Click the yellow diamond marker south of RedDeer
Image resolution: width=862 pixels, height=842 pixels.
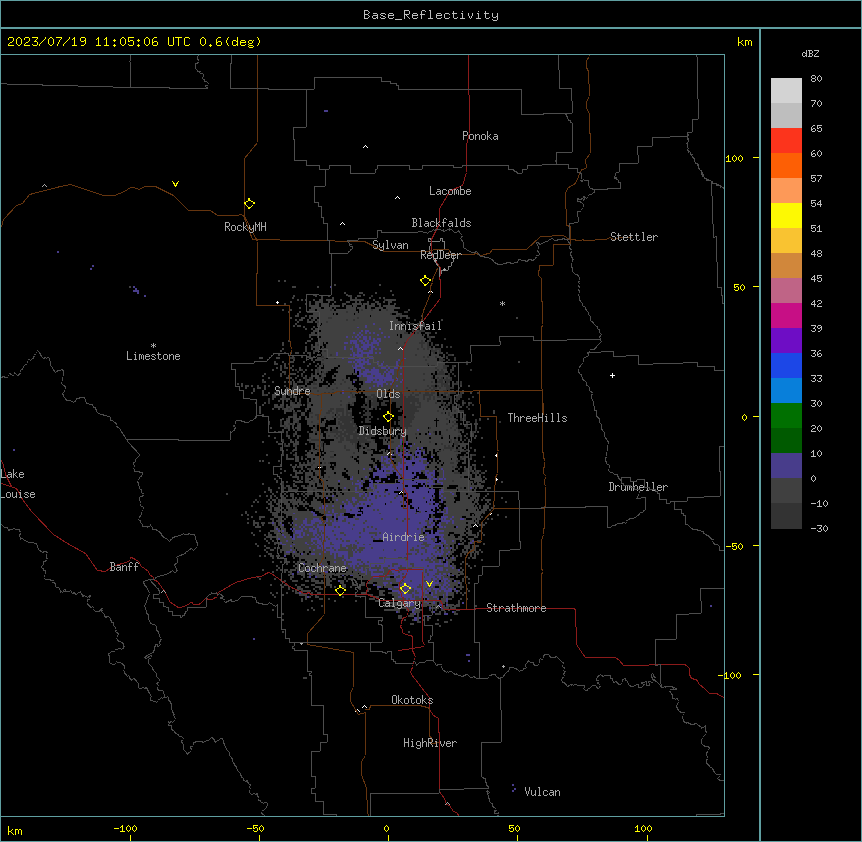(426, 281)
